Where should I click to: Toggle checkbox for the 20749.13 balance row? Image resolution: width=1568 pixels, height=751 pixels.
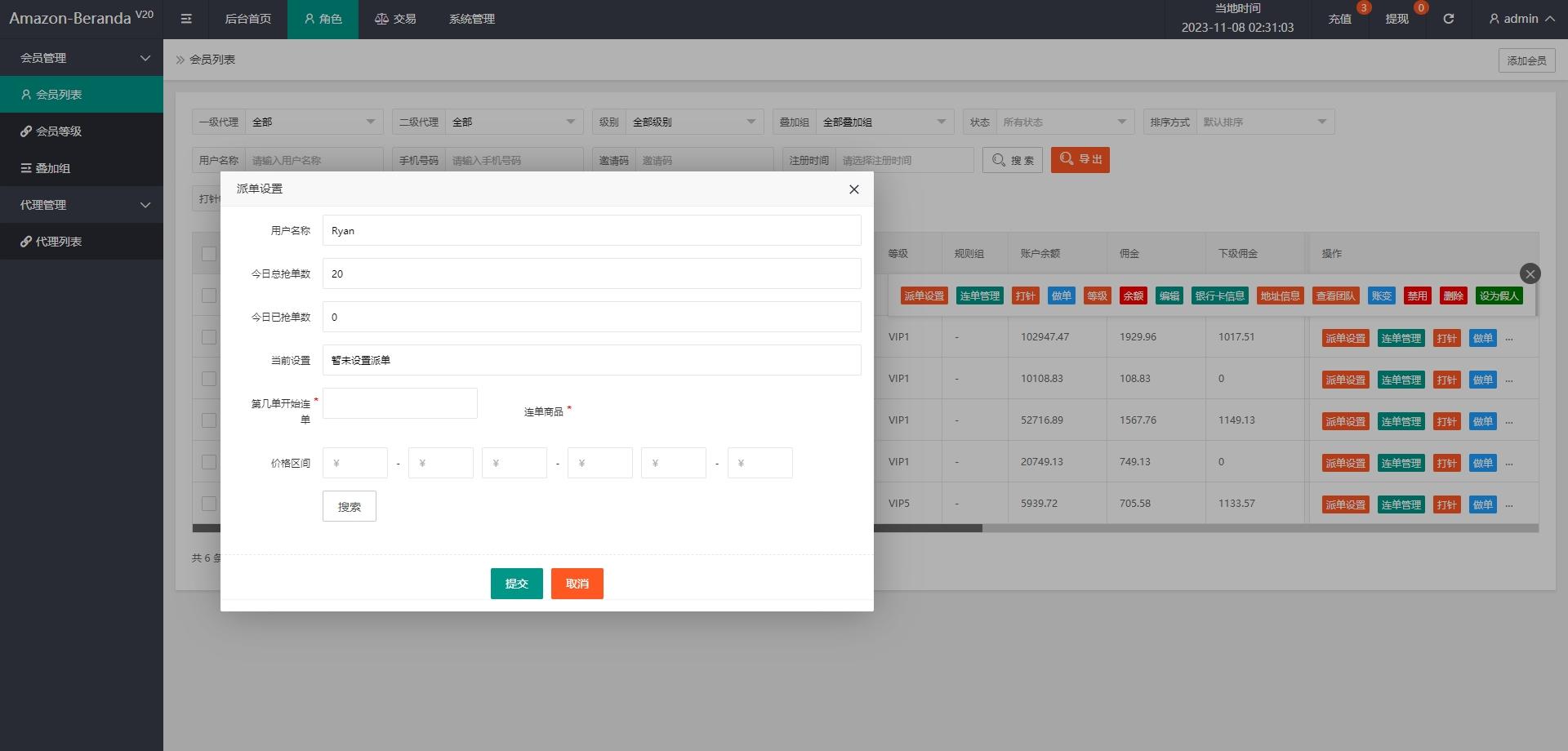(209, 462)
